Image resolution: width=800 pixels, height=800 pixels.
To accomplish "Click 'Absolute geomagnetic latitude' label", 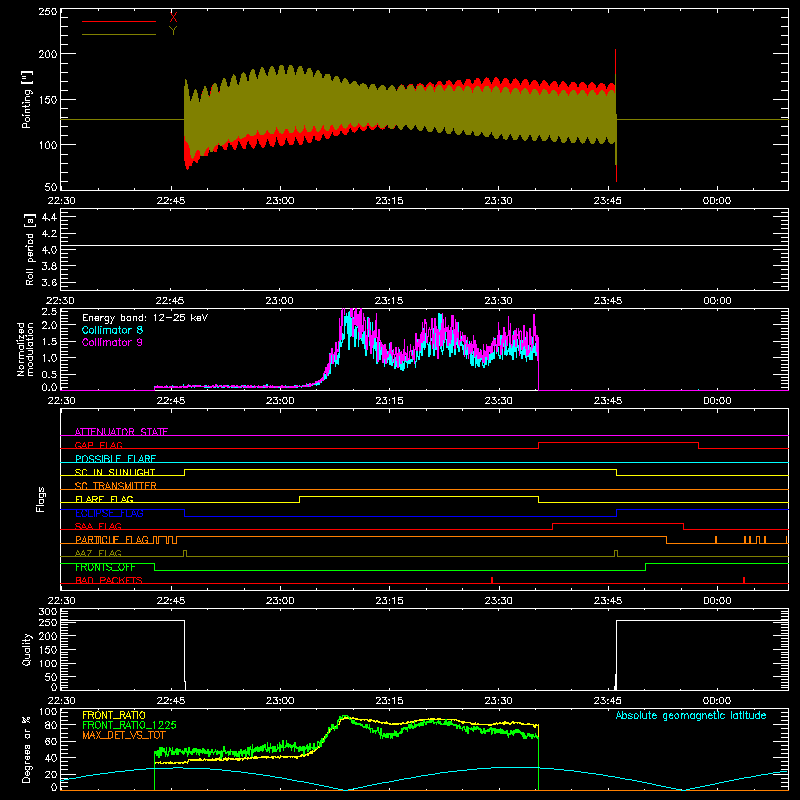I will tap(691, 715).
